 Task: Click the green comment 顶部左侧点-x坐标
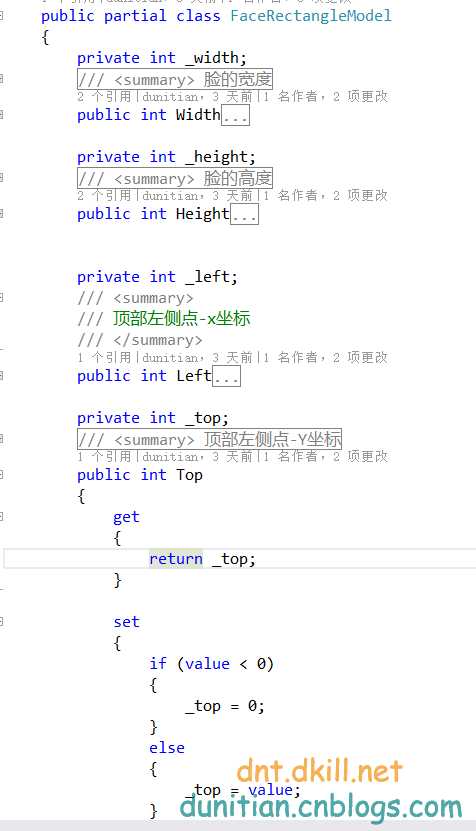181,319
